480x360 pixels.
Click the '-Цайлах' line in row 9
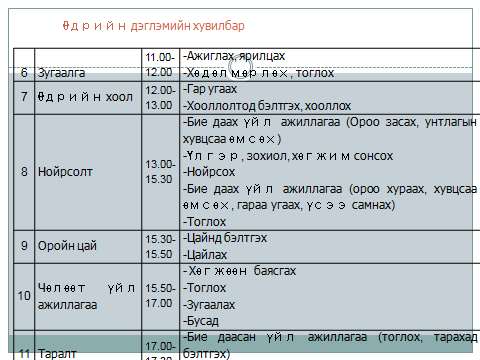coord(205,255)
